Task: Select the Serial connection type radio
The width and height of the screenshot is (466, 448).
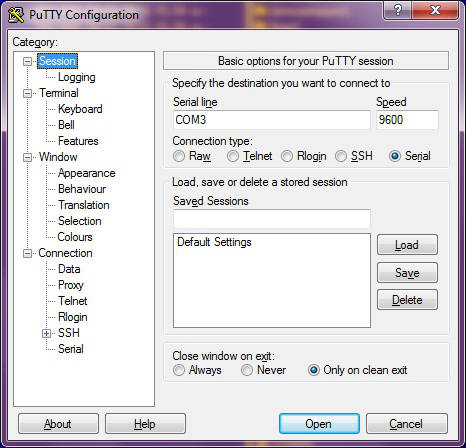Action: [x=395, y=156]
